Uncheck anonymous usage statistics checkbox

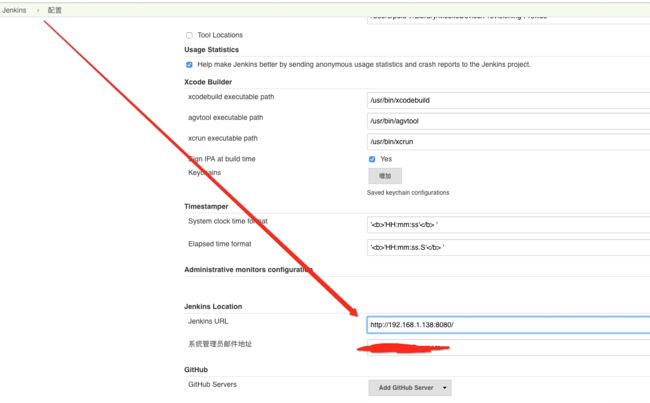pyautogui.click(x=189, y=65)
